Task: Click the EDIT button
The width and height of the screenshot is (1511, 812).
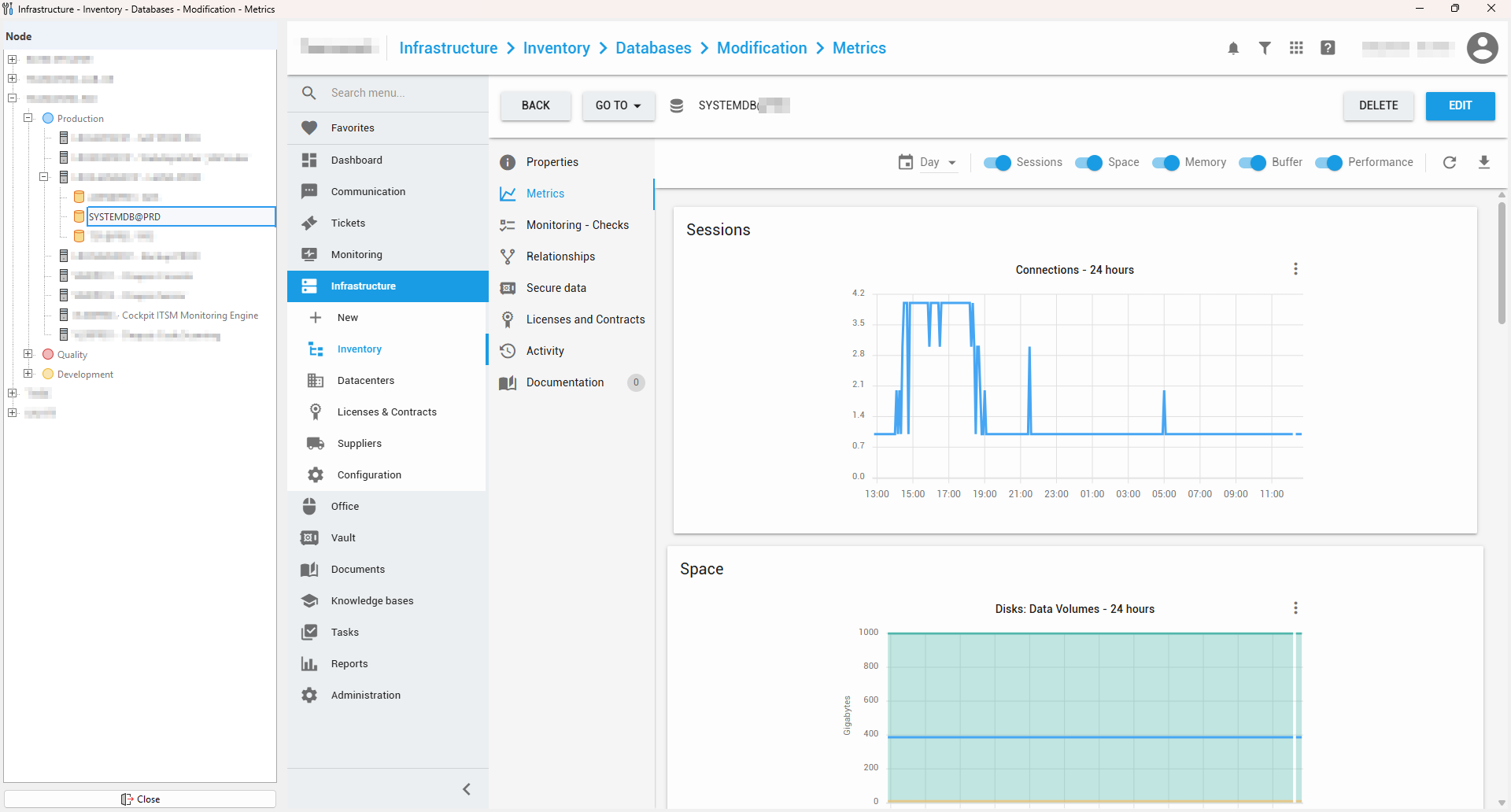Action: (1461, 105)
